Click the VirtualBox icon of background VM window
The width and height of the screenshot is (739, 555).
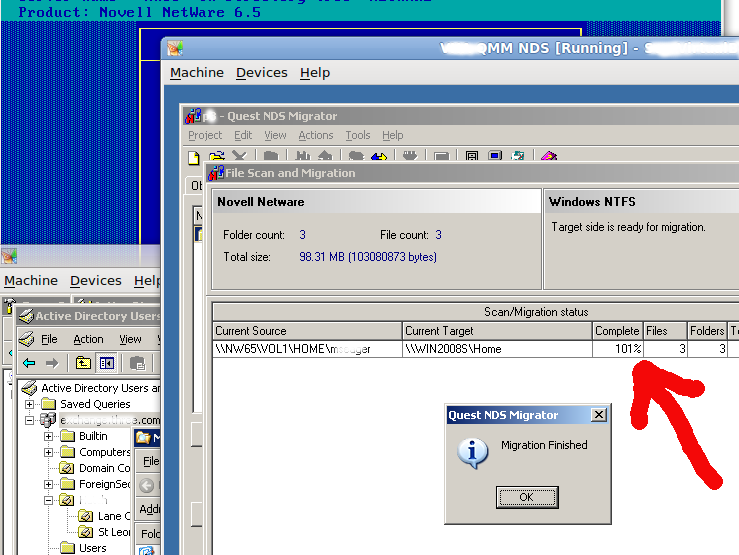point(9,256)
